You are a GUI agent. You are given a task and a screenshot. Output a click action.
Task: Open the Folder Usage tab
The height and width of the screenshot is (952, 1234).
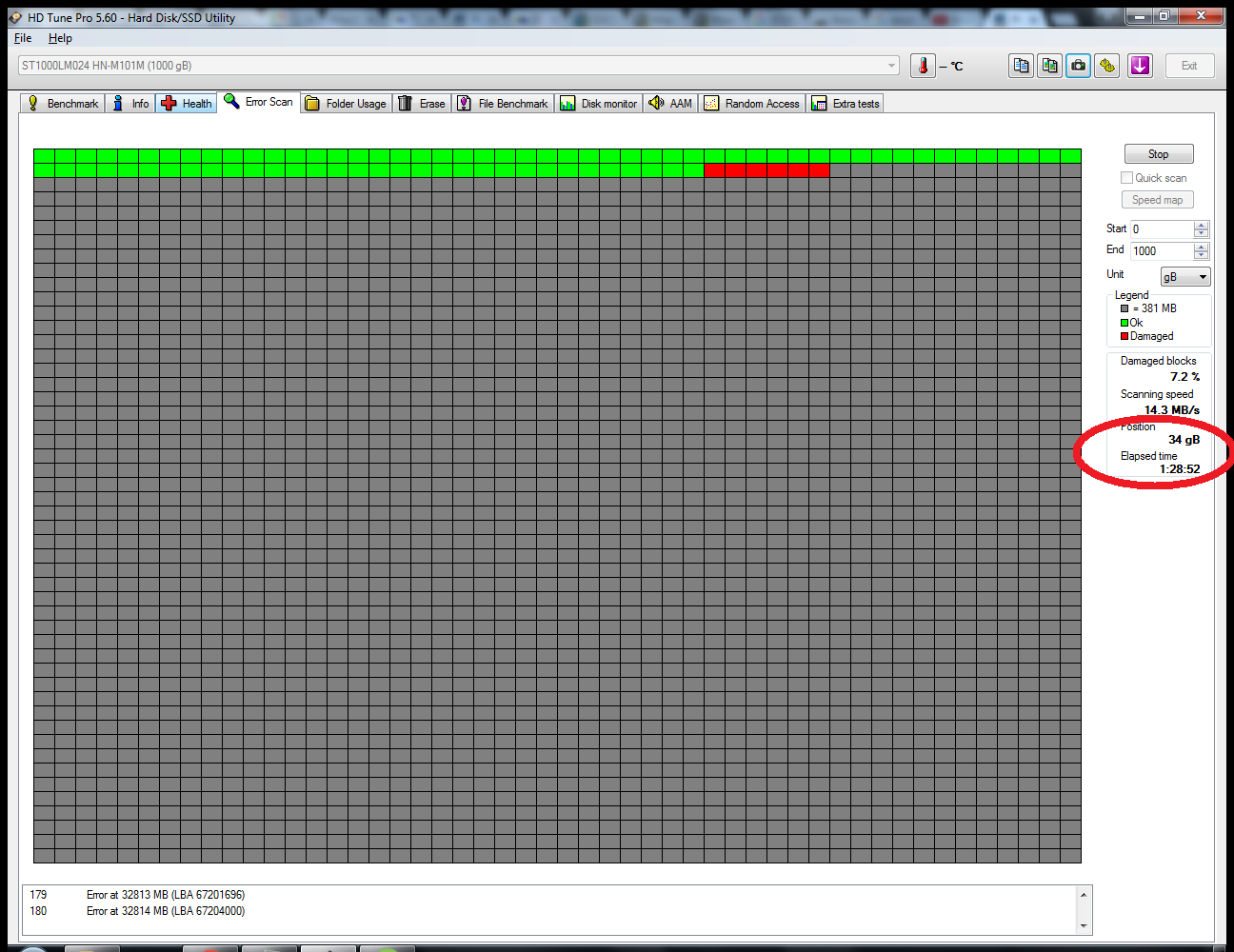coord(347,104)
